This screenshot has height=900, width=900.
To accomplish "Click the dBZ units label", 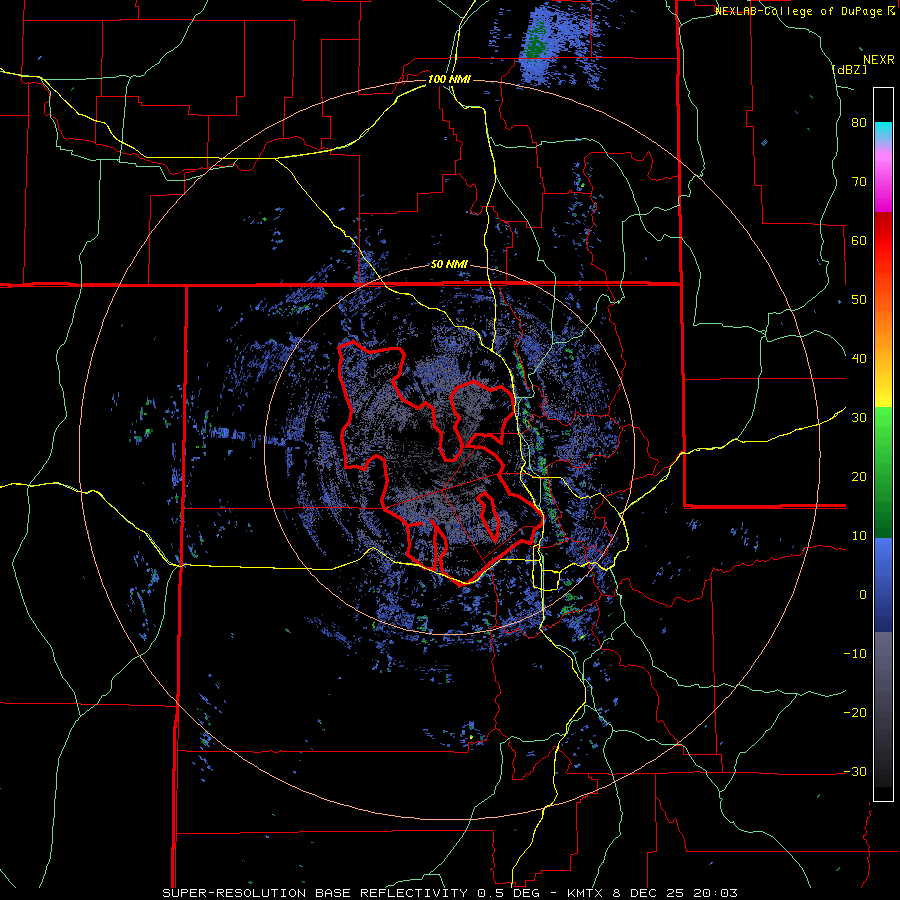I will point(849,69).
